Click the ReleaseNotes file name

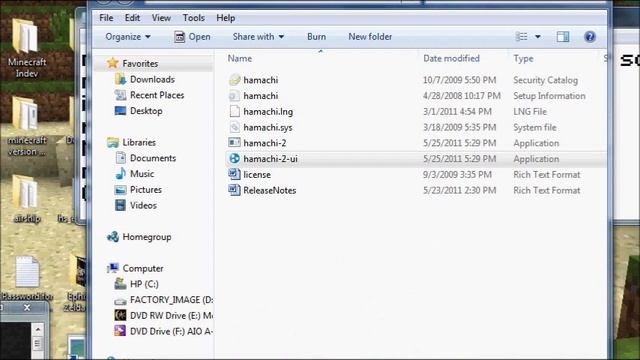pos(270,190)
